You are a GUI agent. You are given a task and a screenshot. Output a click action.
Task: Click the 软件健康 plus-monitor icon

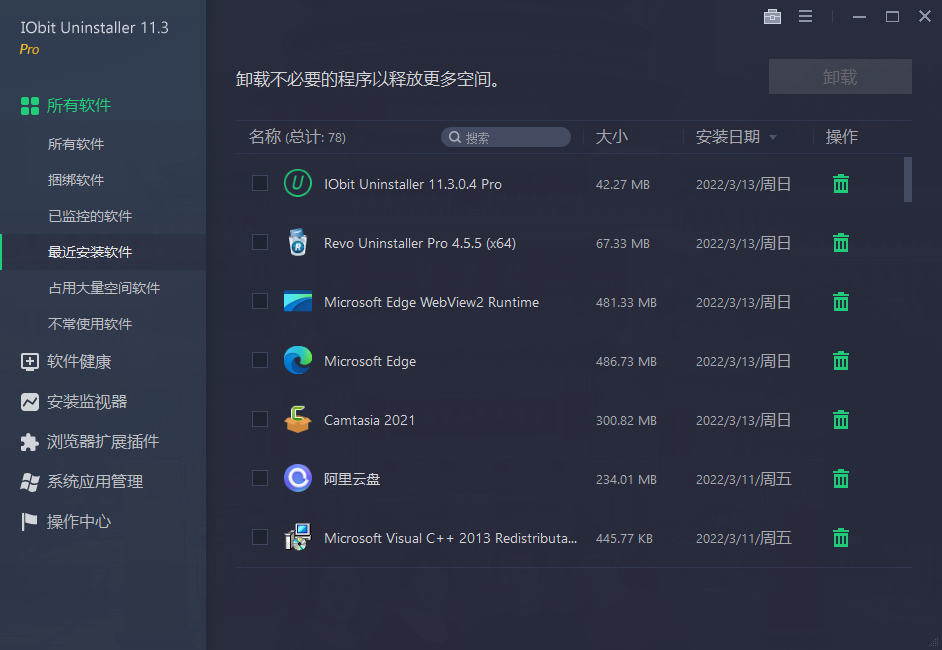pyautogui.click(x=29, y=362)
